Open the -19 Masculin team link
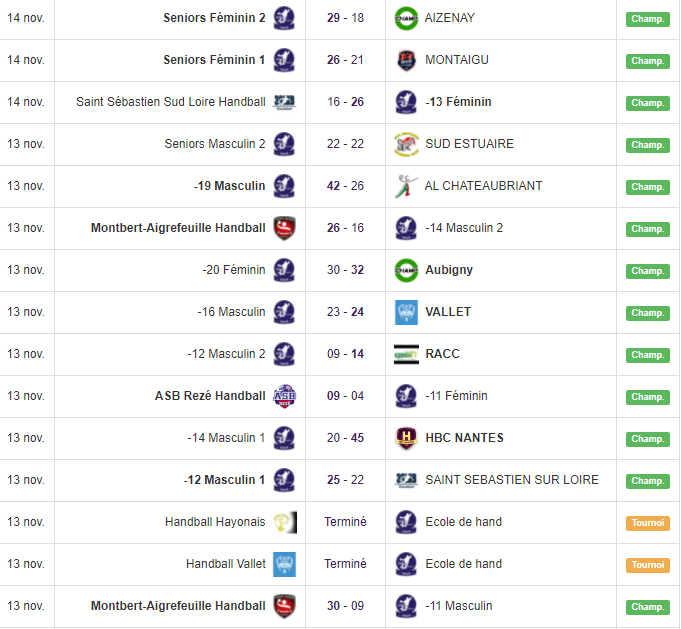 pyautogui.click(x=229, y=186)
